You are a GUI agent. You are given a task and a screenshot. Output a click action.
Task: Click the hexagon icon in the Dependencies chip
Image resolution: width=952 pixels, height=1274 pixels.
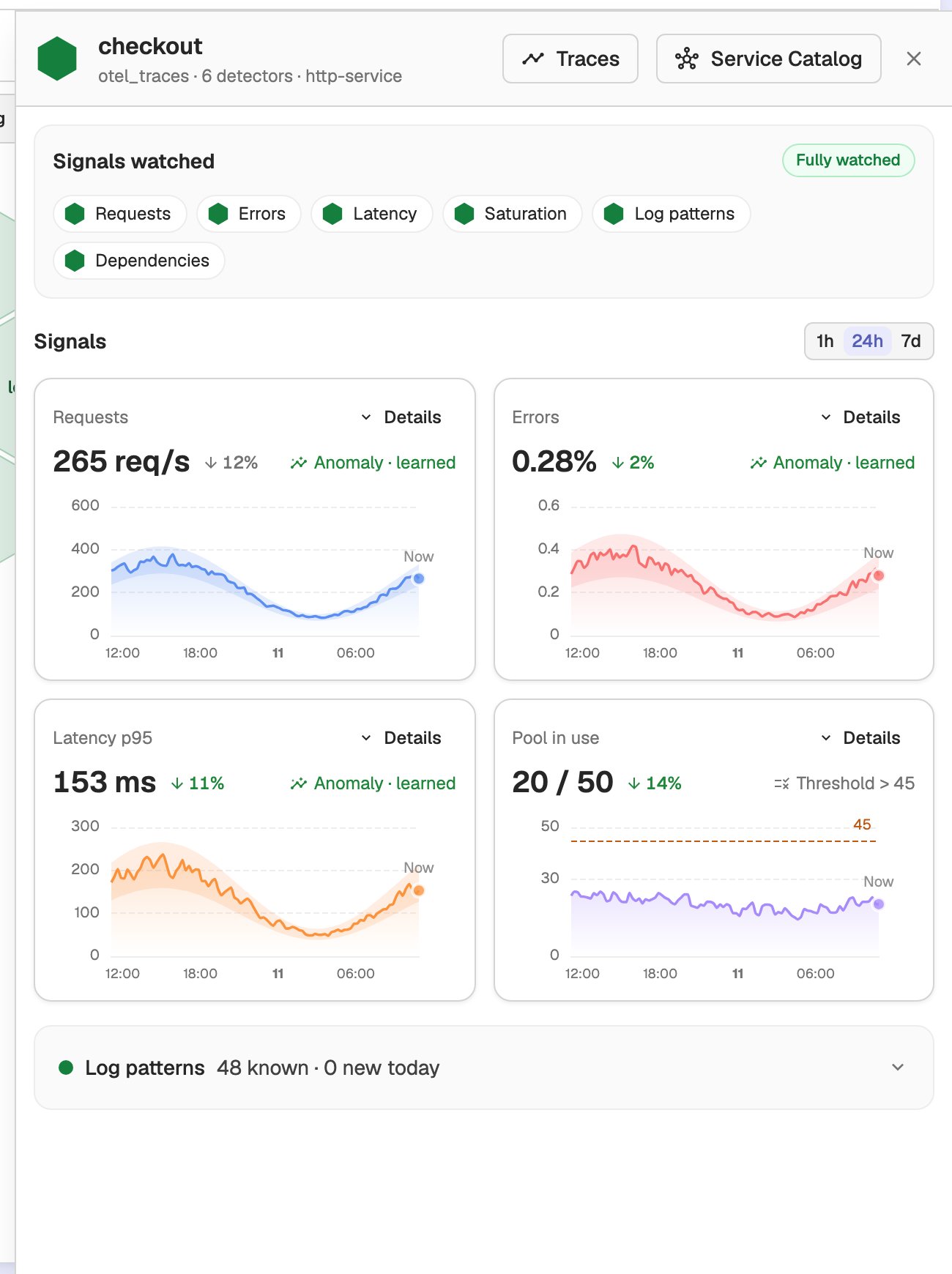pos(75,261)
